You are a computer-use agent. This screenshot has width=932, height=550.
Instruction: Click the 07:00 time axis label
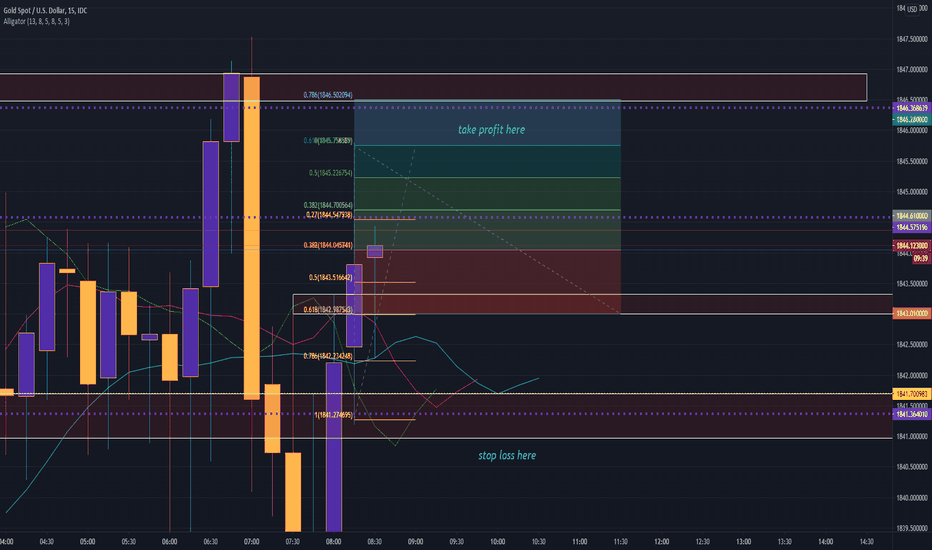pyautogui.click(x=251, y=542)
